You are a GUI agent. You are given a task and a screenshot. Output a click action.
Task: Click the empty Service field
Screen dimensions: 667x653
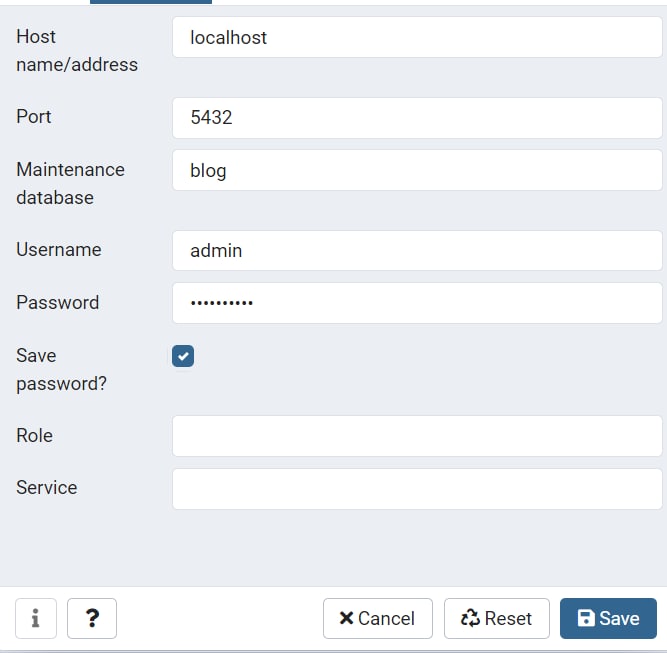click(417, 489)
